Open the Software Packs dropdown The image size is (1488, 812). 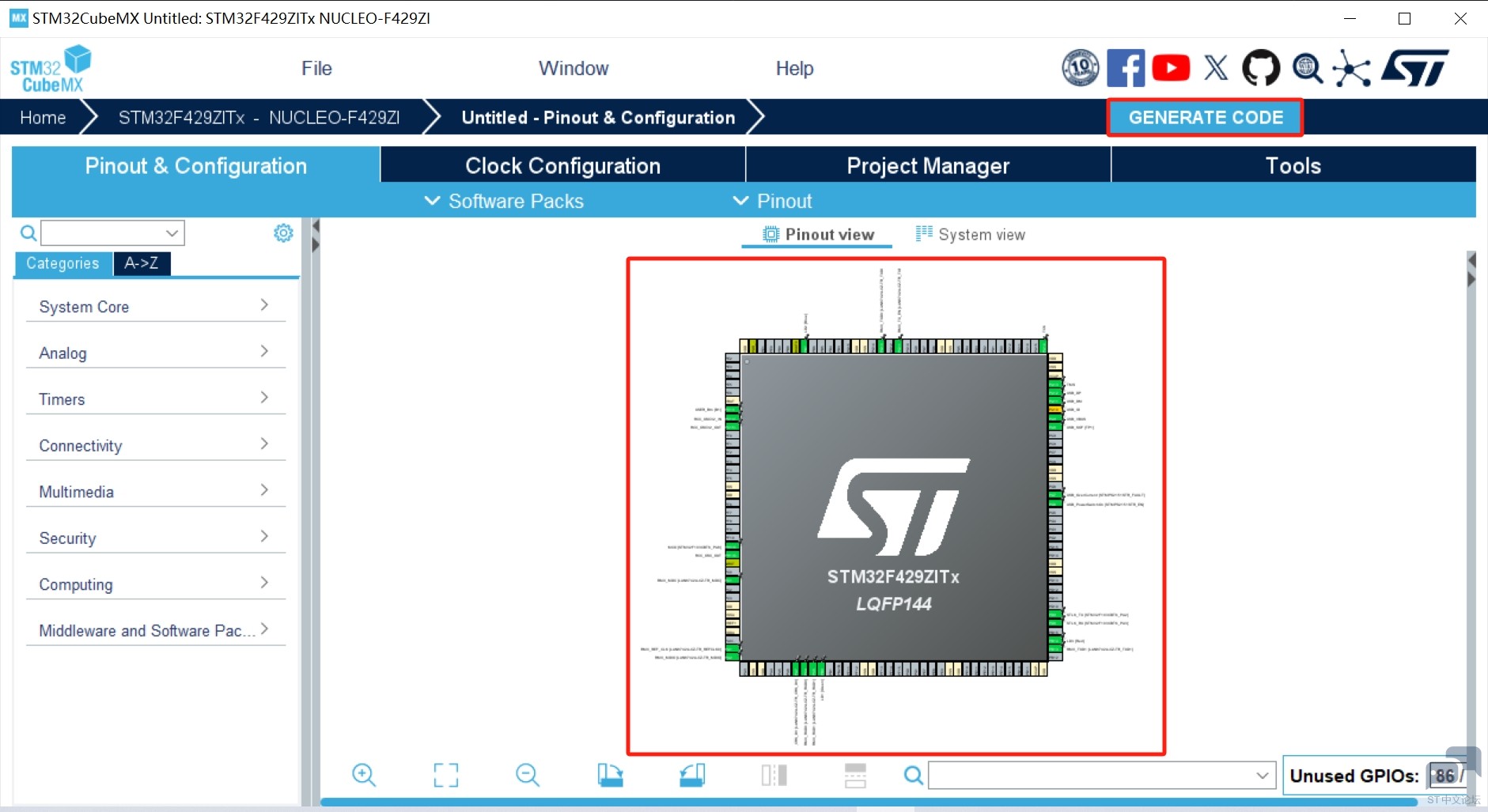[504, 201]
